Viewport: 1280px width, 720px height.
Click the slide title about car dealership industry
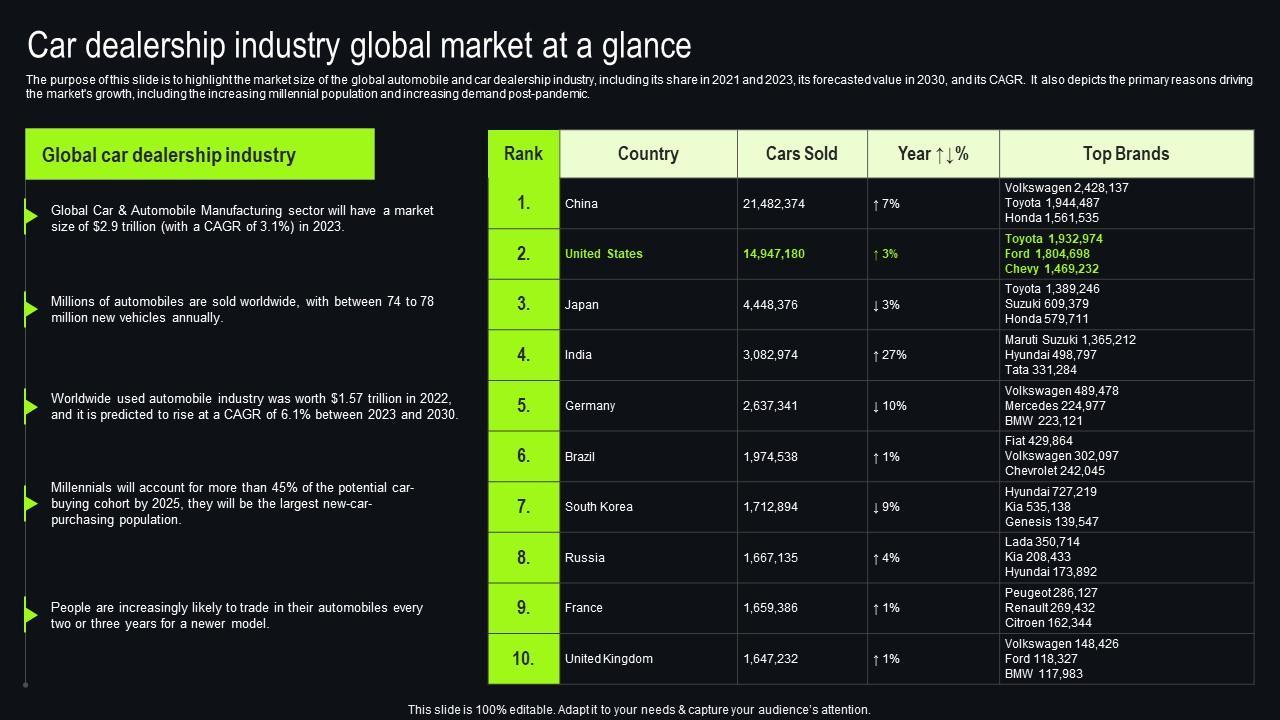[x=359, y=46]
